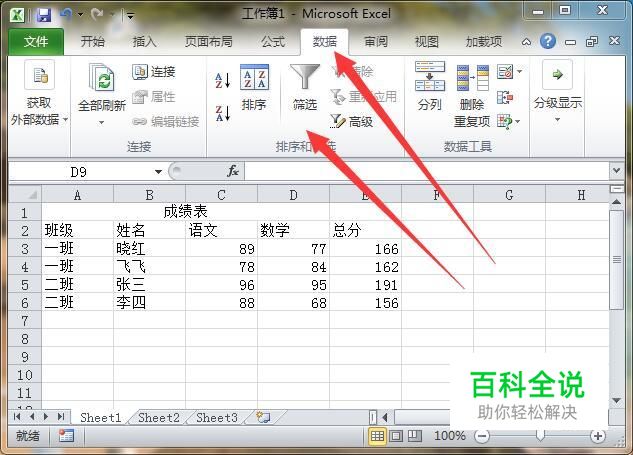The image size is (633, 455).
Task: Switch to the 页面布局 tab
Action: point(208,41)
